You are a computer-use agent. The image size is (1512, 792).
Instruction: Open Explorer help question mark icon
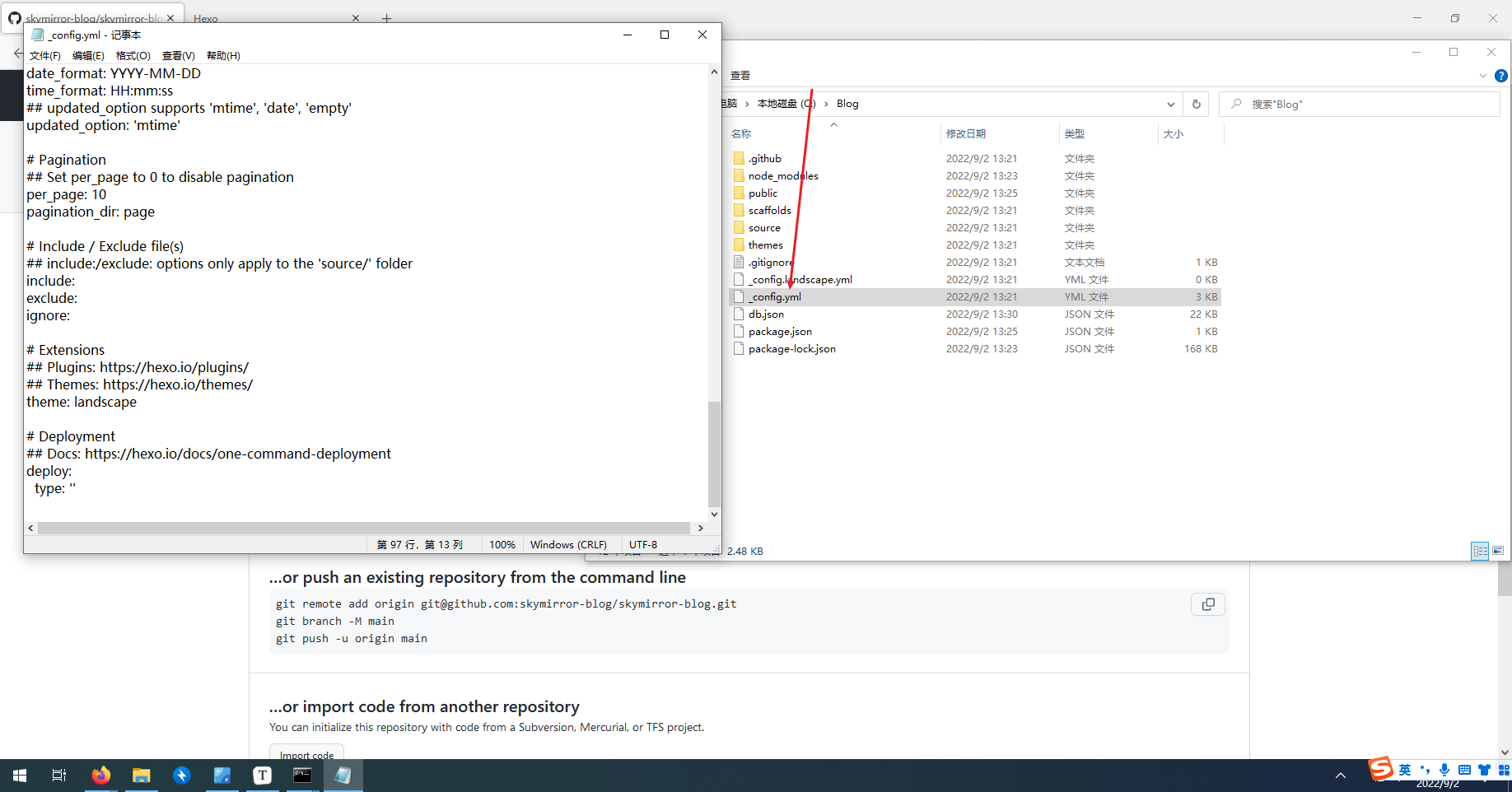click(1501, 76)
